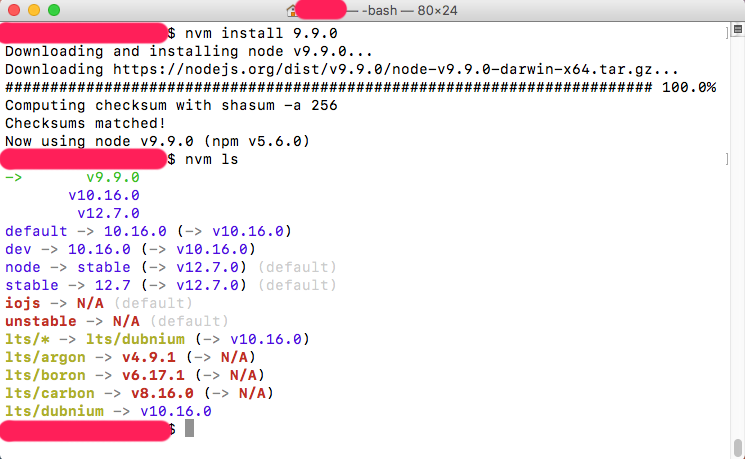745x459 pixels.
Task: Click the "Downloading and installing node v9.9.0..." line
Action: coord(189,51)
